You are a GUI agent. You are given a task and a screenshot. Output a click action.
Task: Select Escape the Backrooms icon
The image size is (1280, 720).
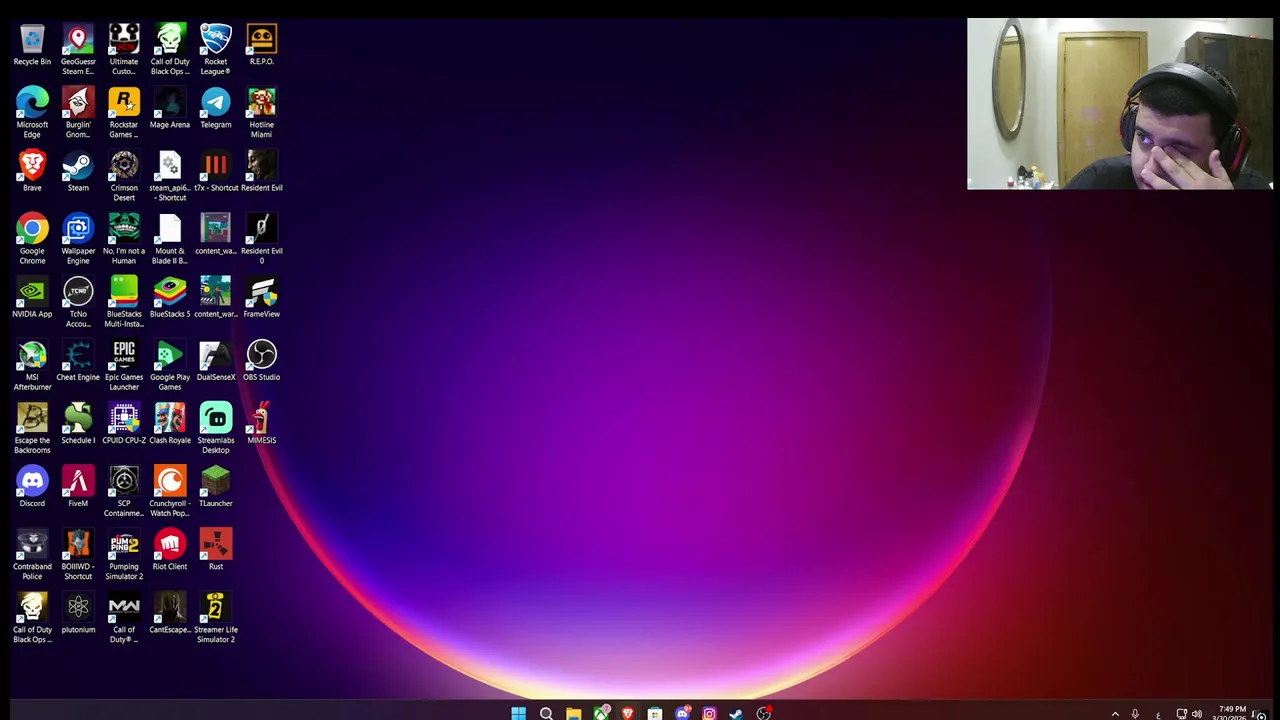(32, 428)
